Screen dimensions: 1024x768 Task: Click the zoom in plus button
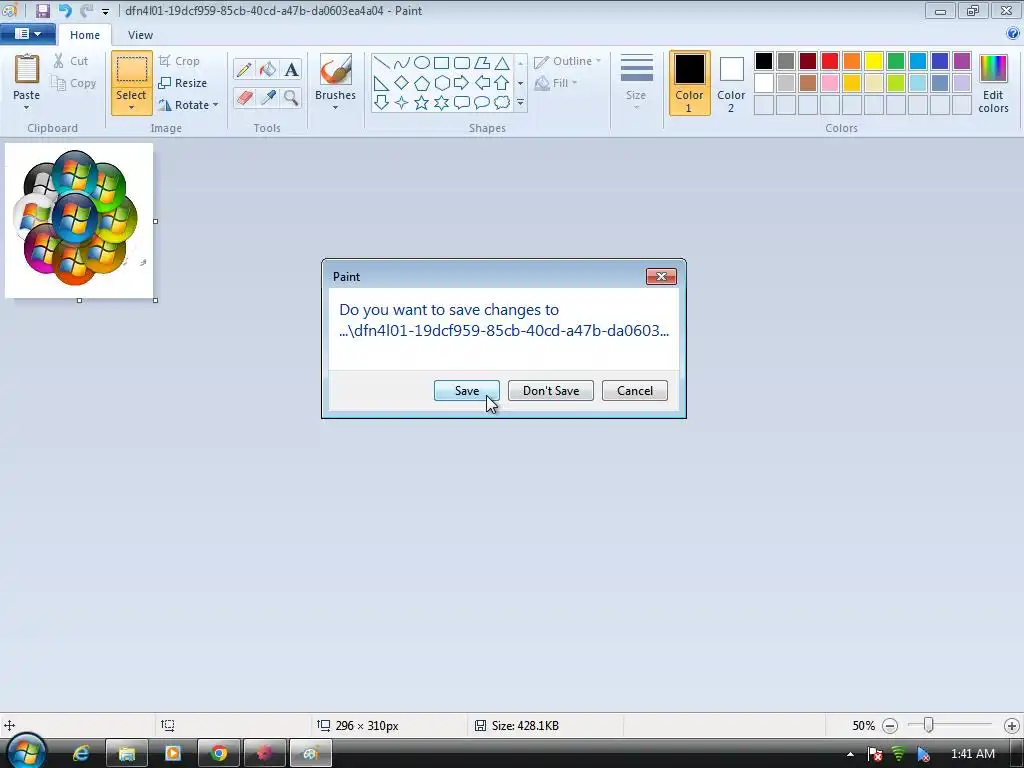(x=1012, y=726)
